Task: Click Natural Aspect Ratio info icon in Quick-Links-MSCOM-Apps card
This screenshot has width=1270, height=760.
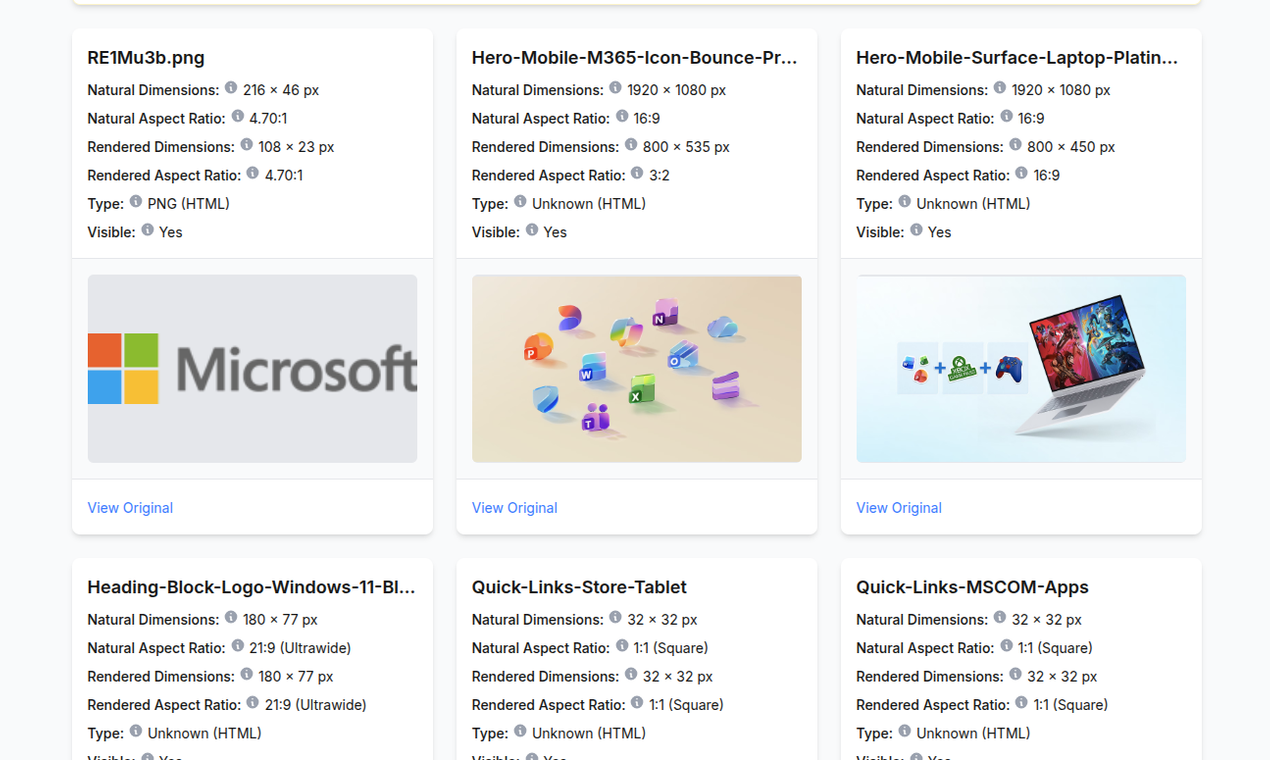Action: coord(1006,646)
